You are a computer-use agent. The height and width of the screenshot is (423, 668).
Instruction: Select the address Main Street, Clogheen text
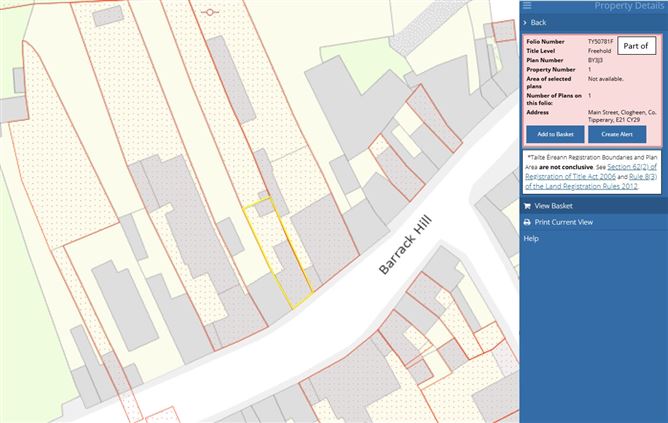[622, 116]
